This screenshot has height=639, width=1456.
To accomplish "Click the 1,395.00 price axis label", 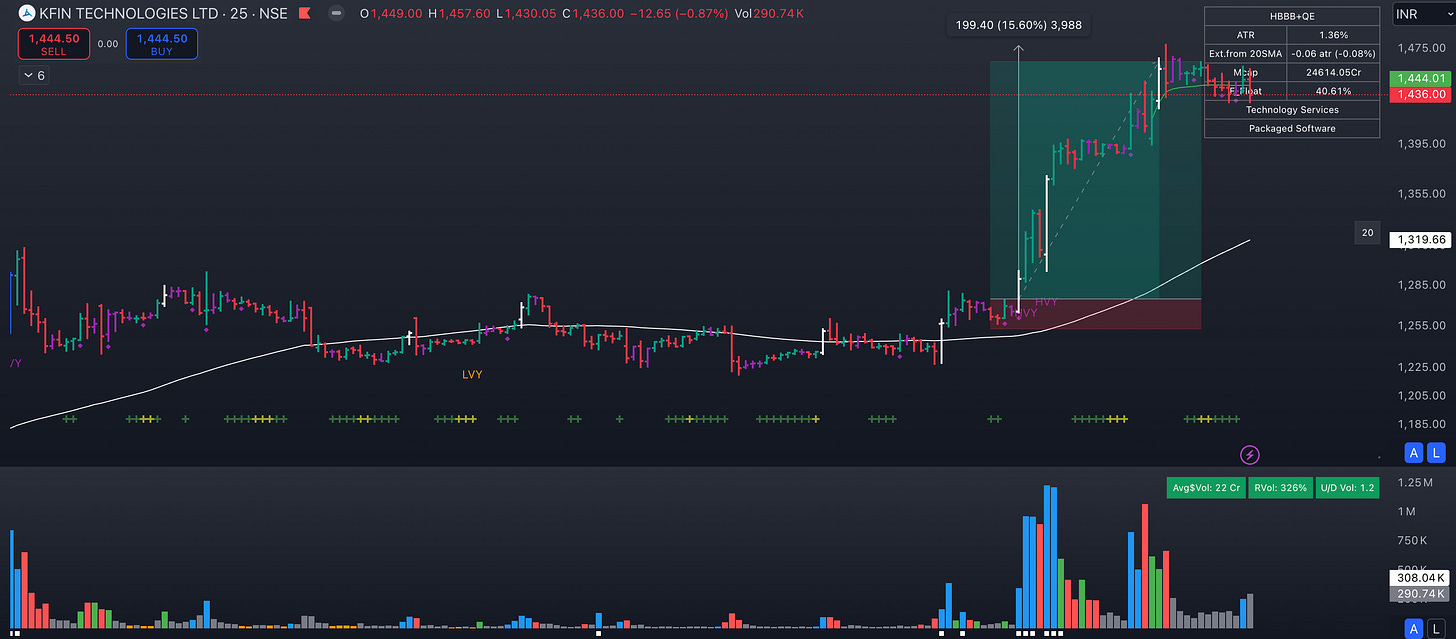I will (1422, 145).
